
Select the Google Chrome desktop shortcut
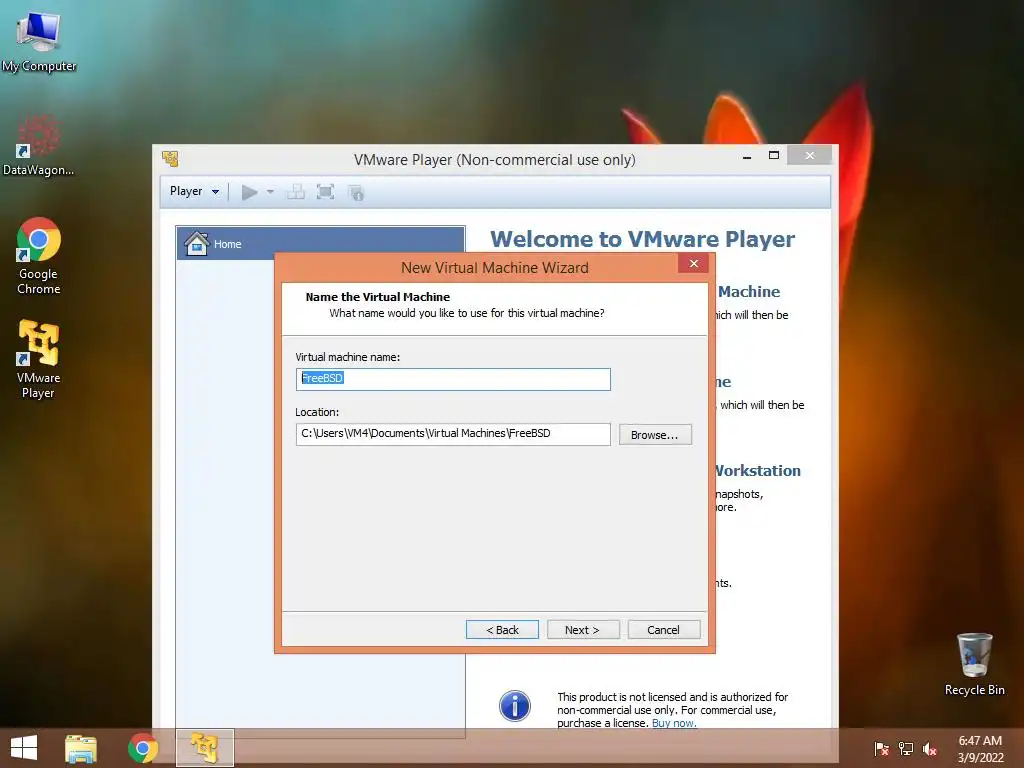[x=39, y=257]
